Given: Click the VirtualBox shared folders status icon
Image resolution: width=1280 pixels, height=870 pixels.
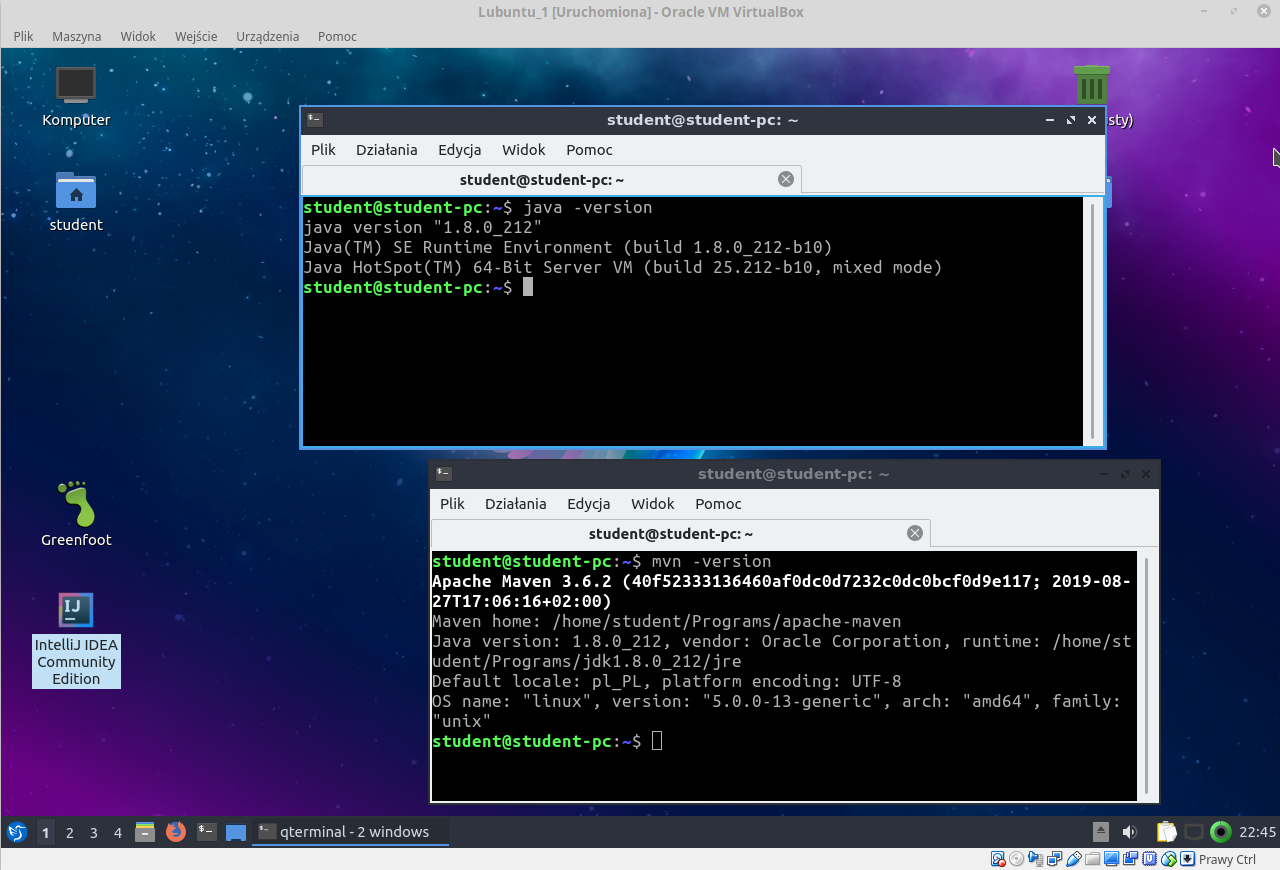Looking at the screenshot, I should (x=1092, y=859).
